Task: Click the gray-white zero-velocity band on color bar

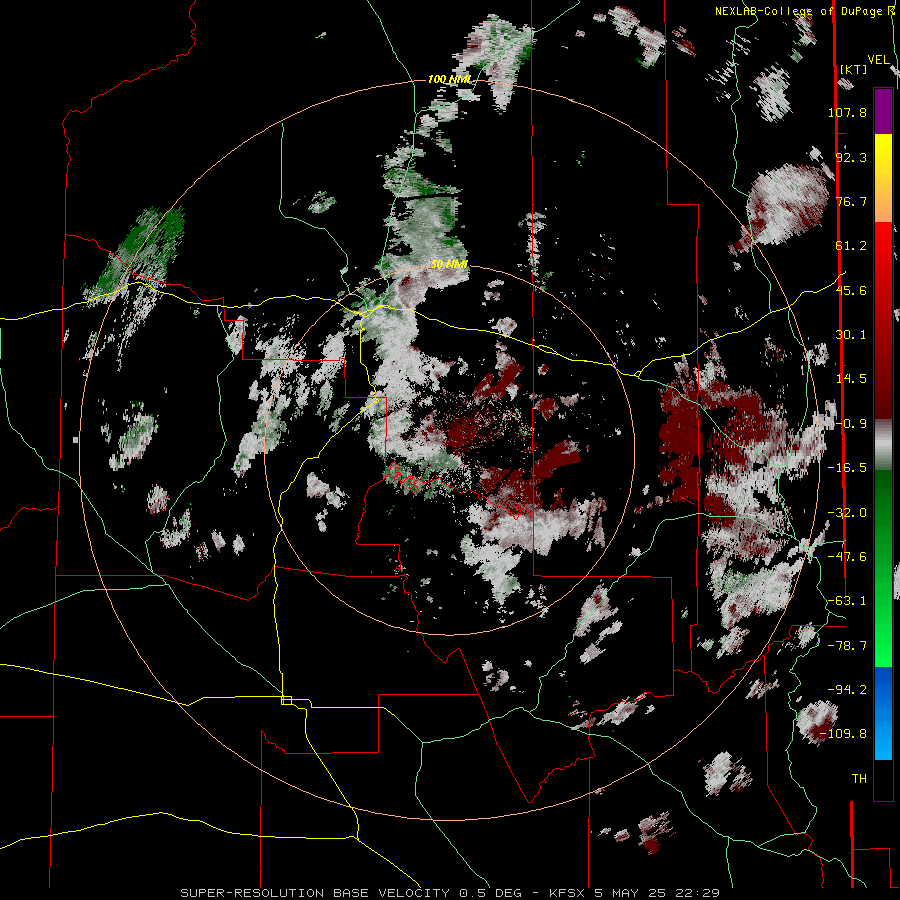Action: point(883,445)
